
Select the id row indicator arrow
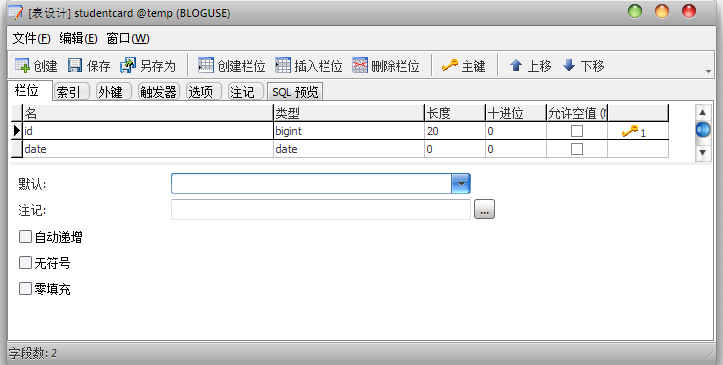[17, 131]
